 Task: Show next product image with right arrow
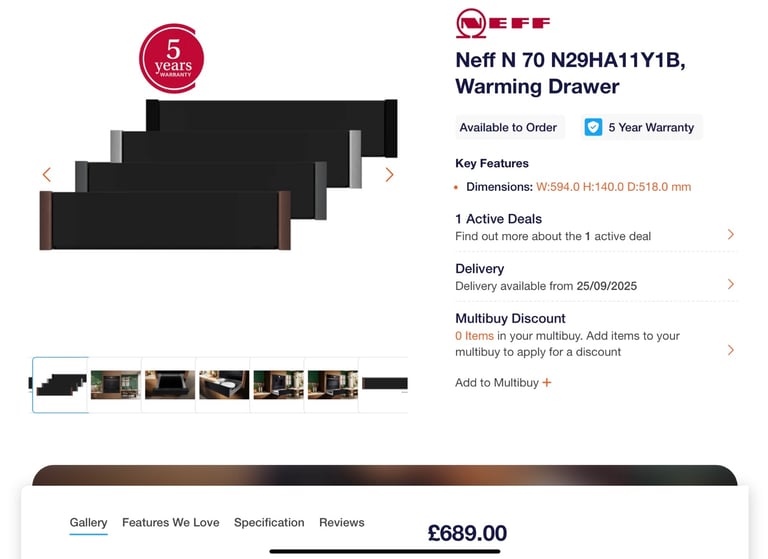point(389,174)
